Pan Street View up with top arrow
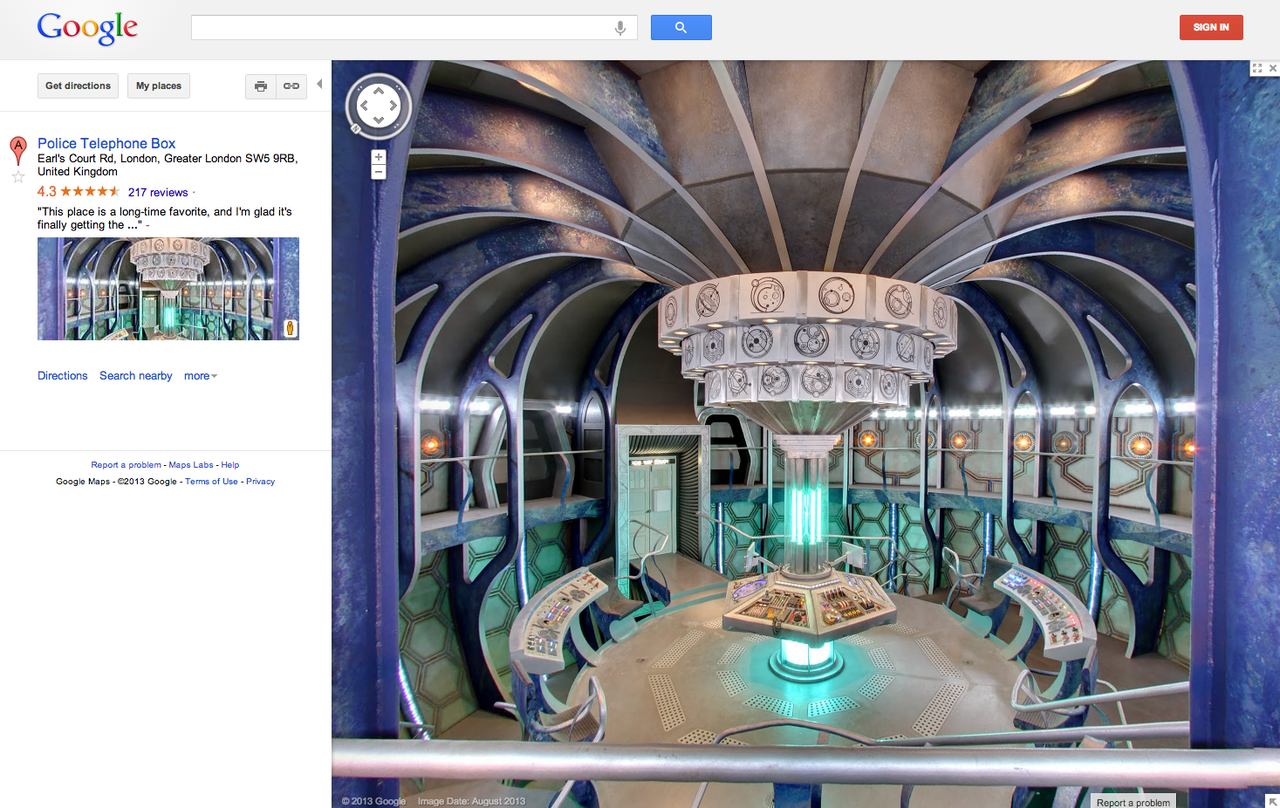Screen dimensions: 1280x808 point(378,90)
